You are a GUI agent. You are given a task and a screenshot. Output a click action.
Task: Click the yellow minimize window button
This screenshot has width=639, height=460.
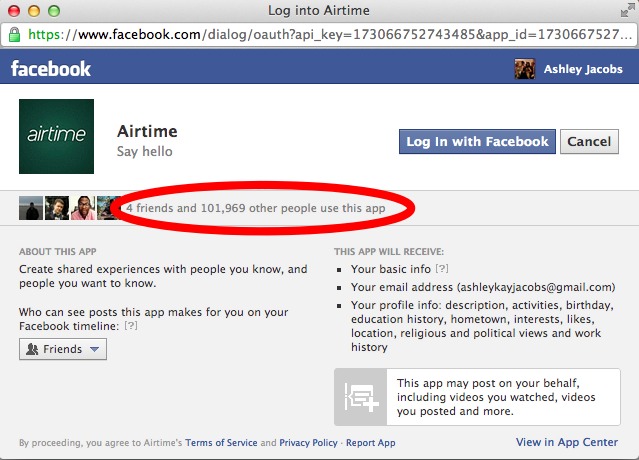point(34,11)
